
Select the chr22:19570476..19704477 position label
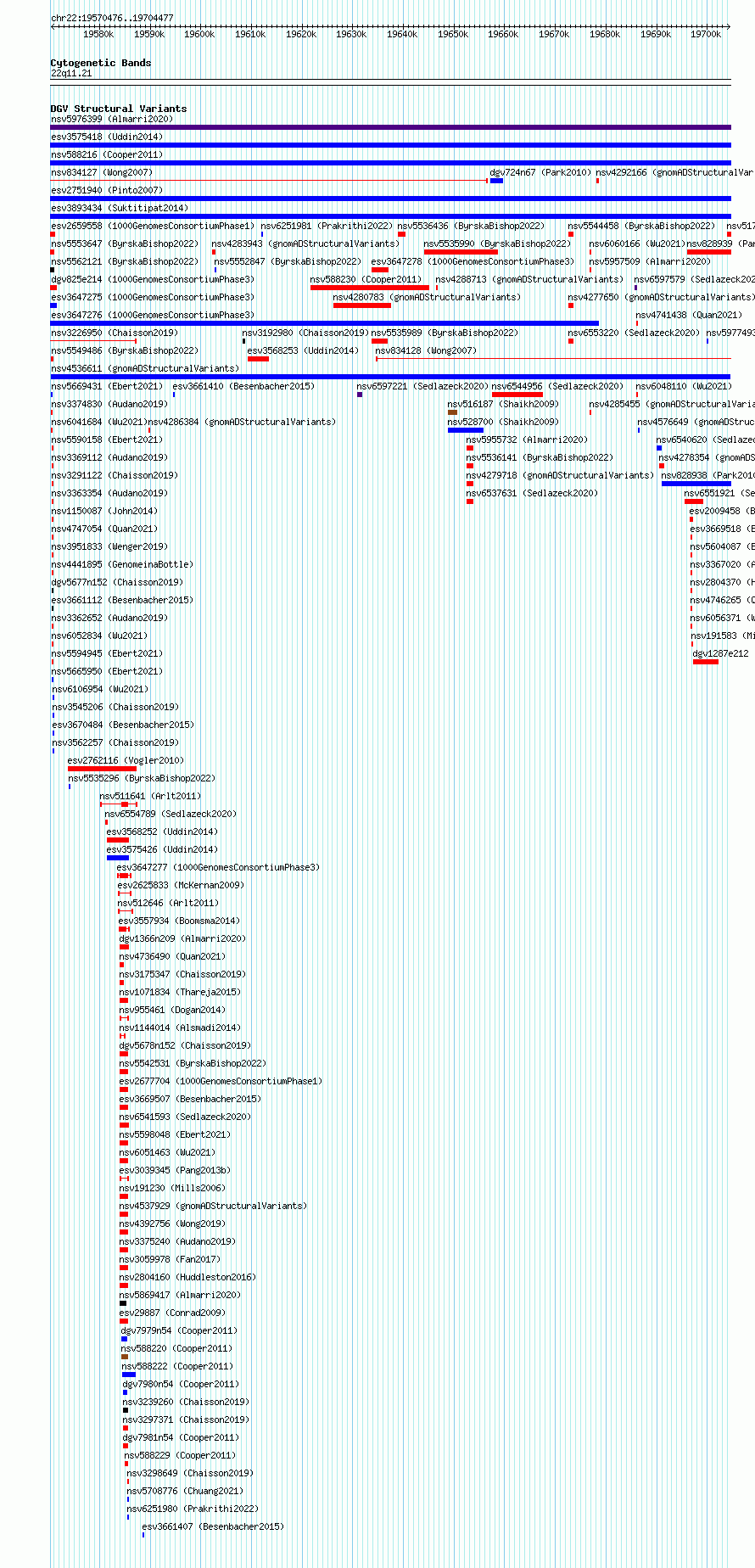[112, 18]
